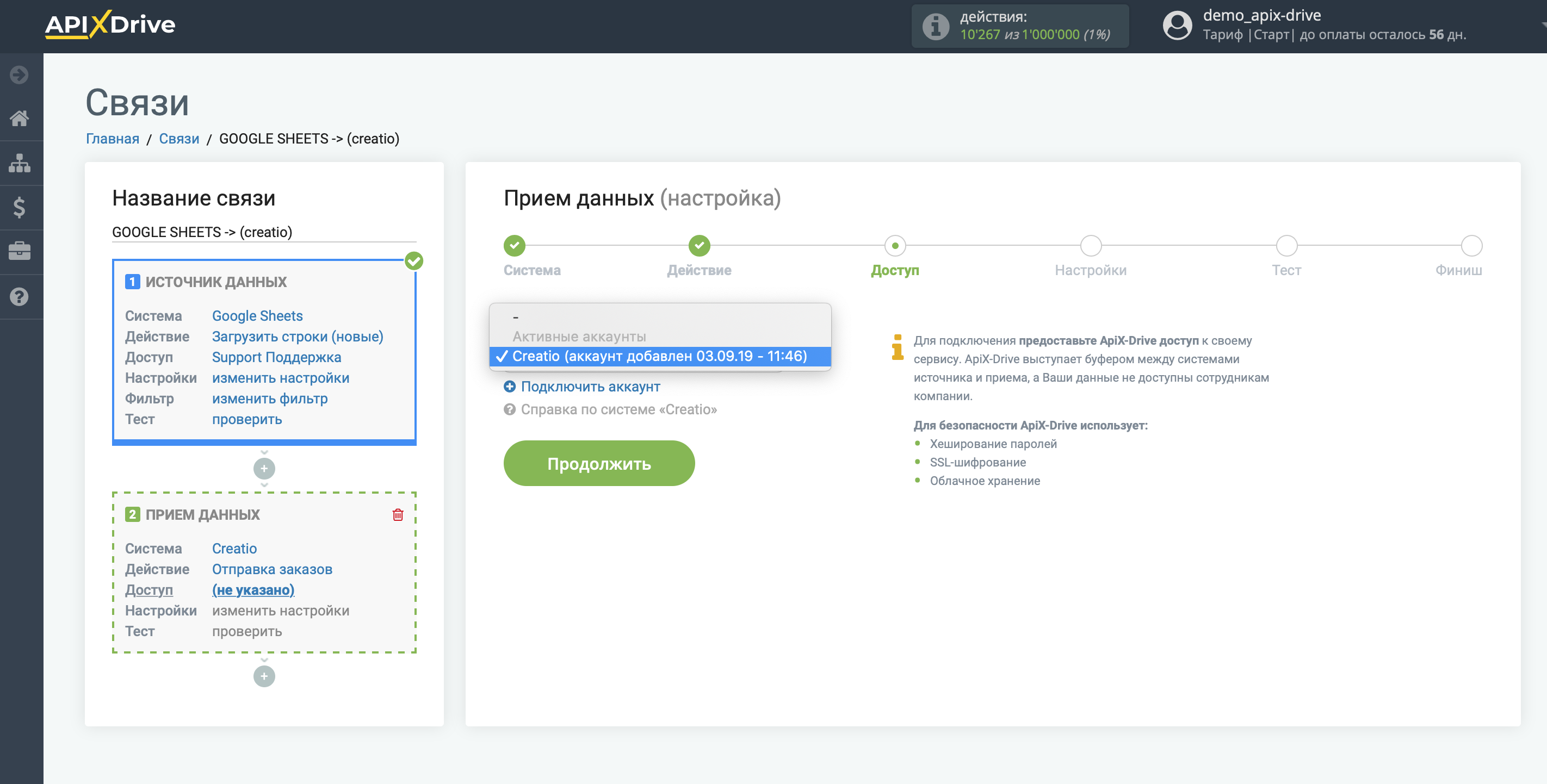1547x784 pixels.
Task: Open the connections sitemap icon in sidebar
Action: click(x=19, y=163)
